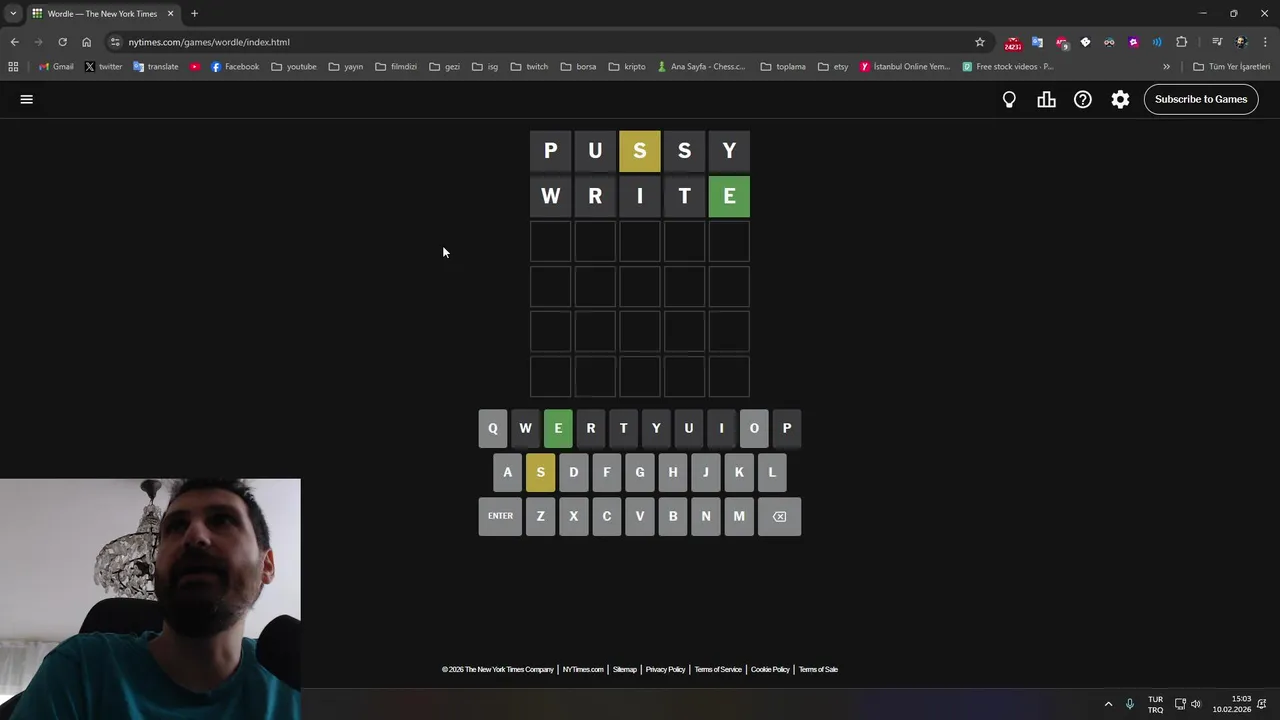Open the twitter bookmark
The height and width of the screenshot is (720, 1280).
click(103, 67)
